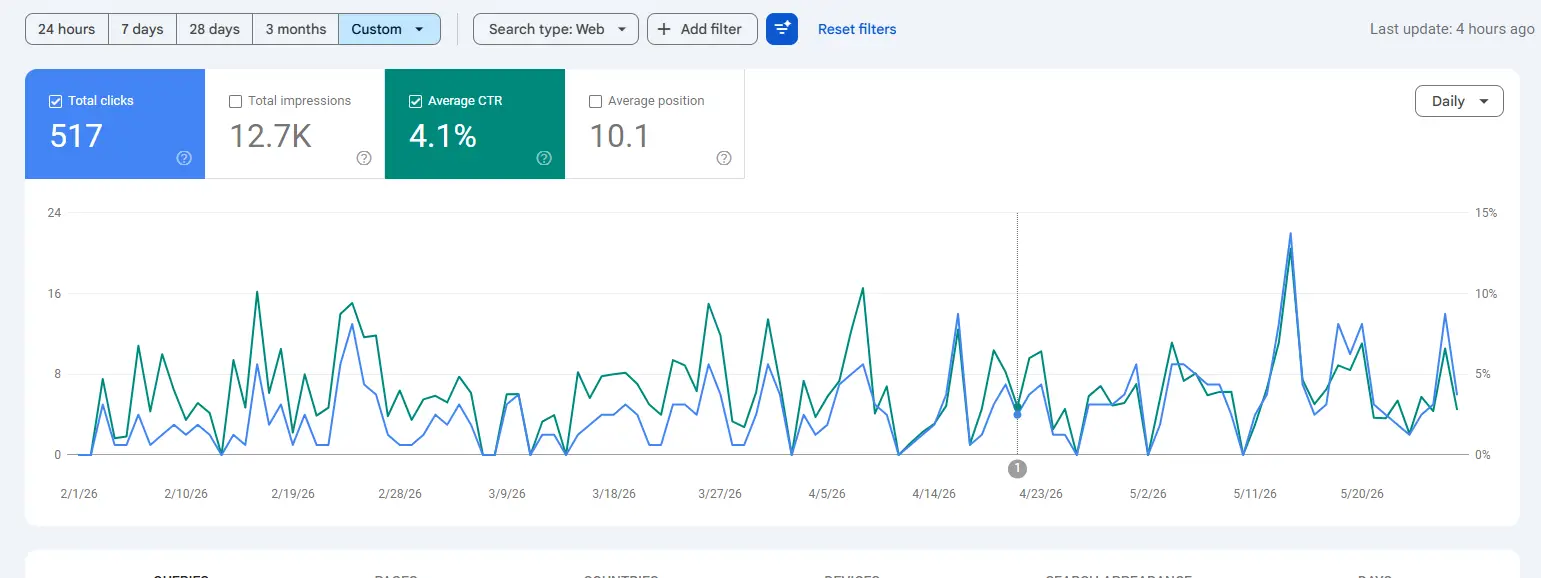Click the 2/28/26 date axis label
1541x578 pixels.
tap(401, 494)
